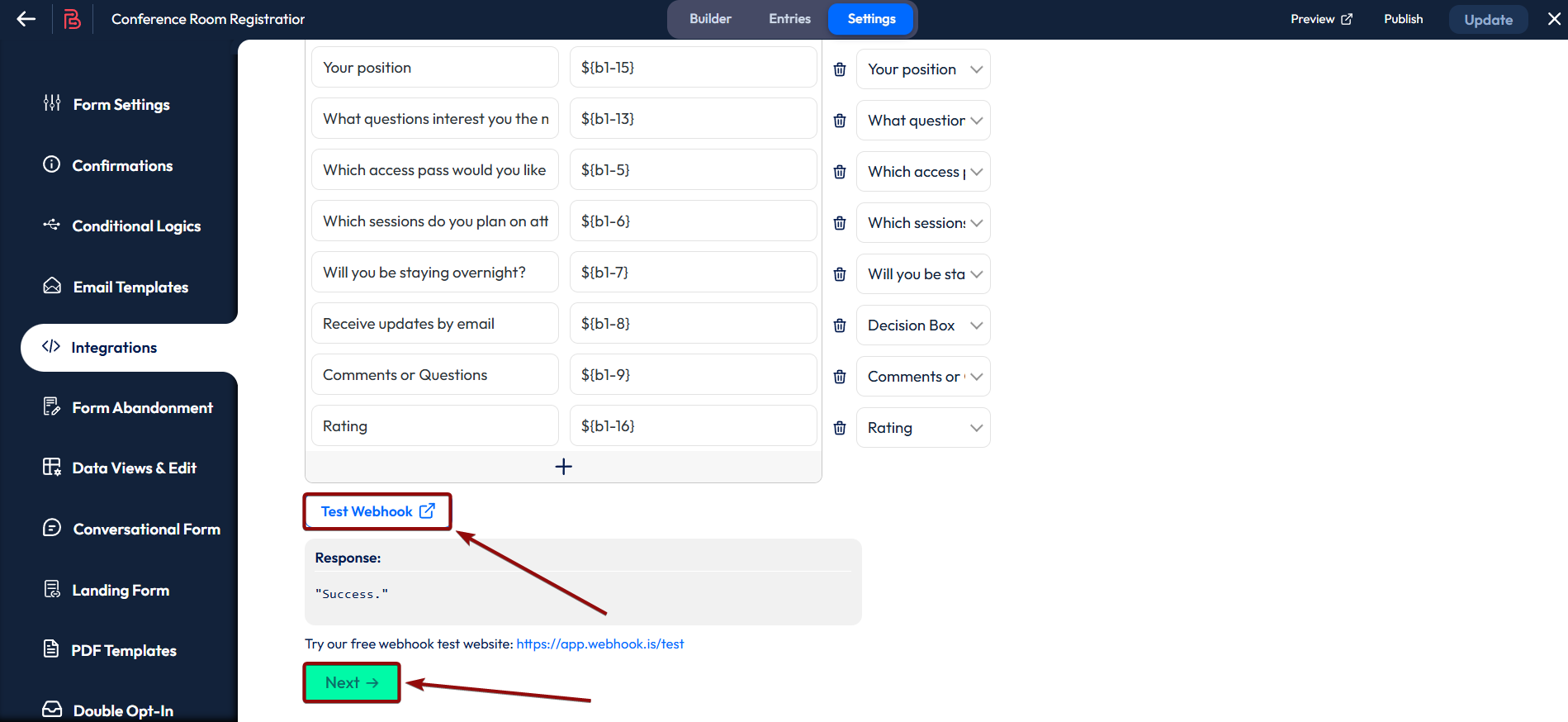Remove the 'Receive updates by email' row
The width and height of the screenshot is (1568, 722).
pyautogui.click(x=840, y=325)
